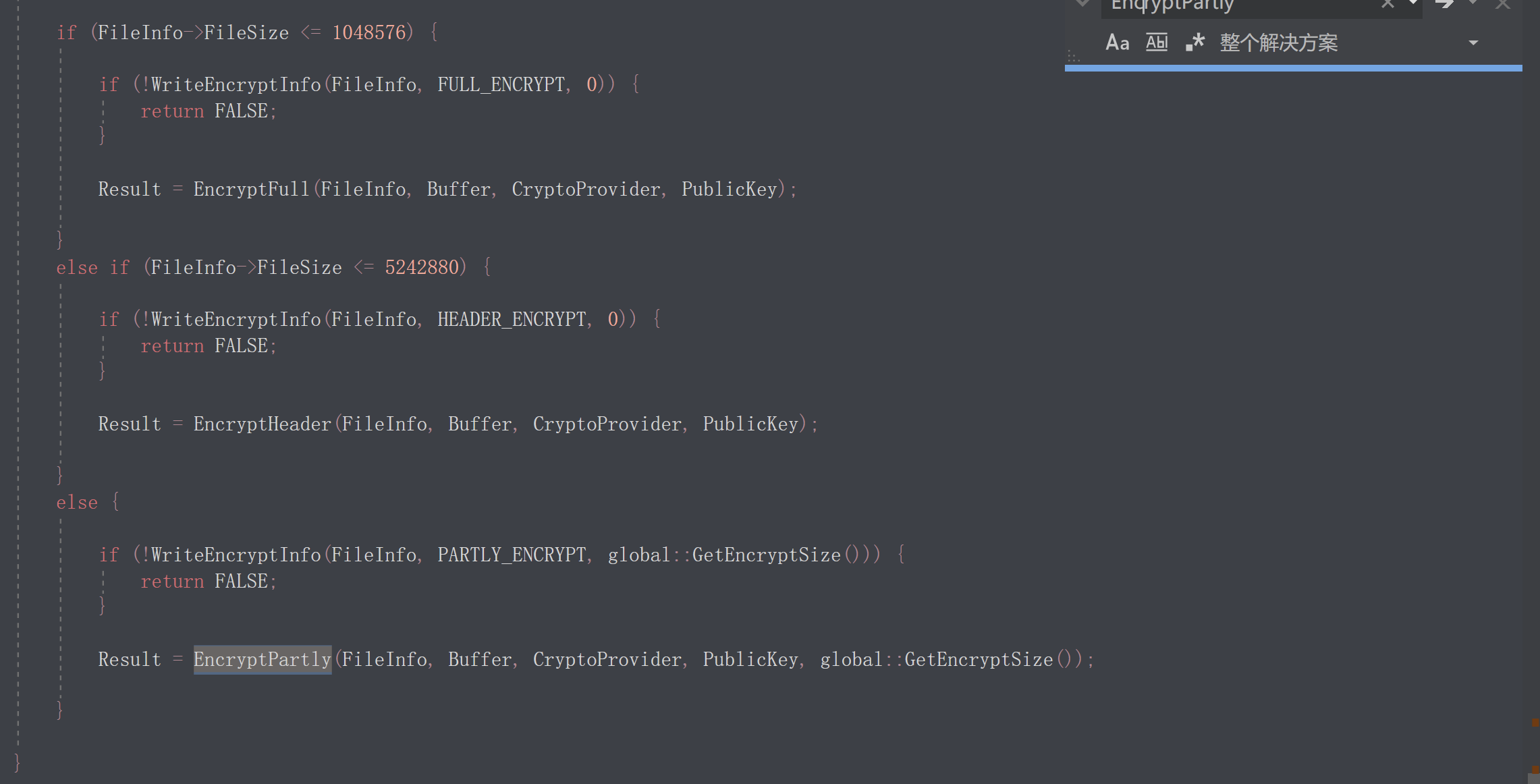Place cursor on EncryptHeader function call
This screenshot has width=1540, height=784.
[x=263, y=424]
